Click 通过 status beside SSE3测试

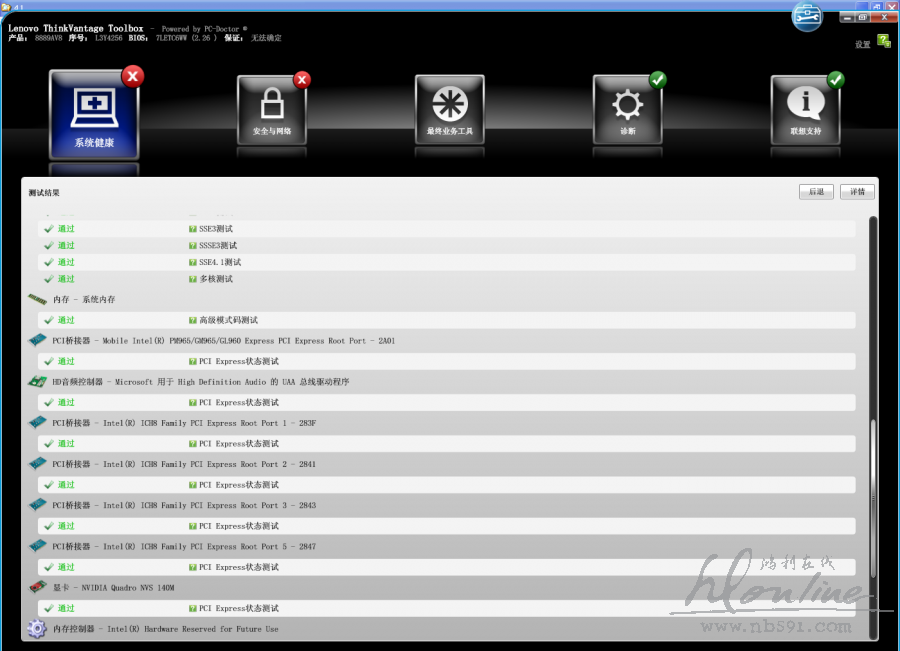coord(66,228)
